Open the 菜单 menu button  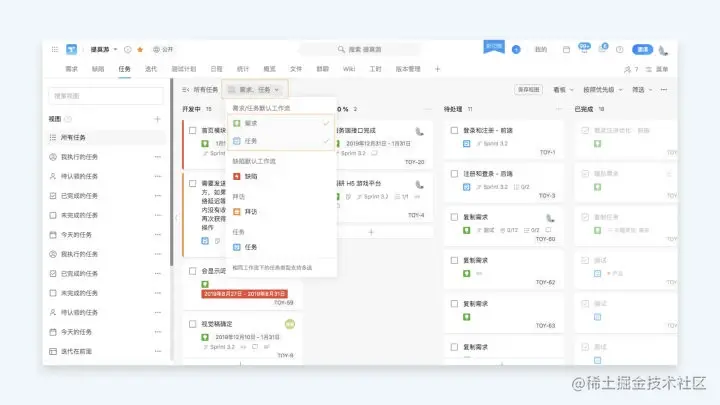(657, 69)
